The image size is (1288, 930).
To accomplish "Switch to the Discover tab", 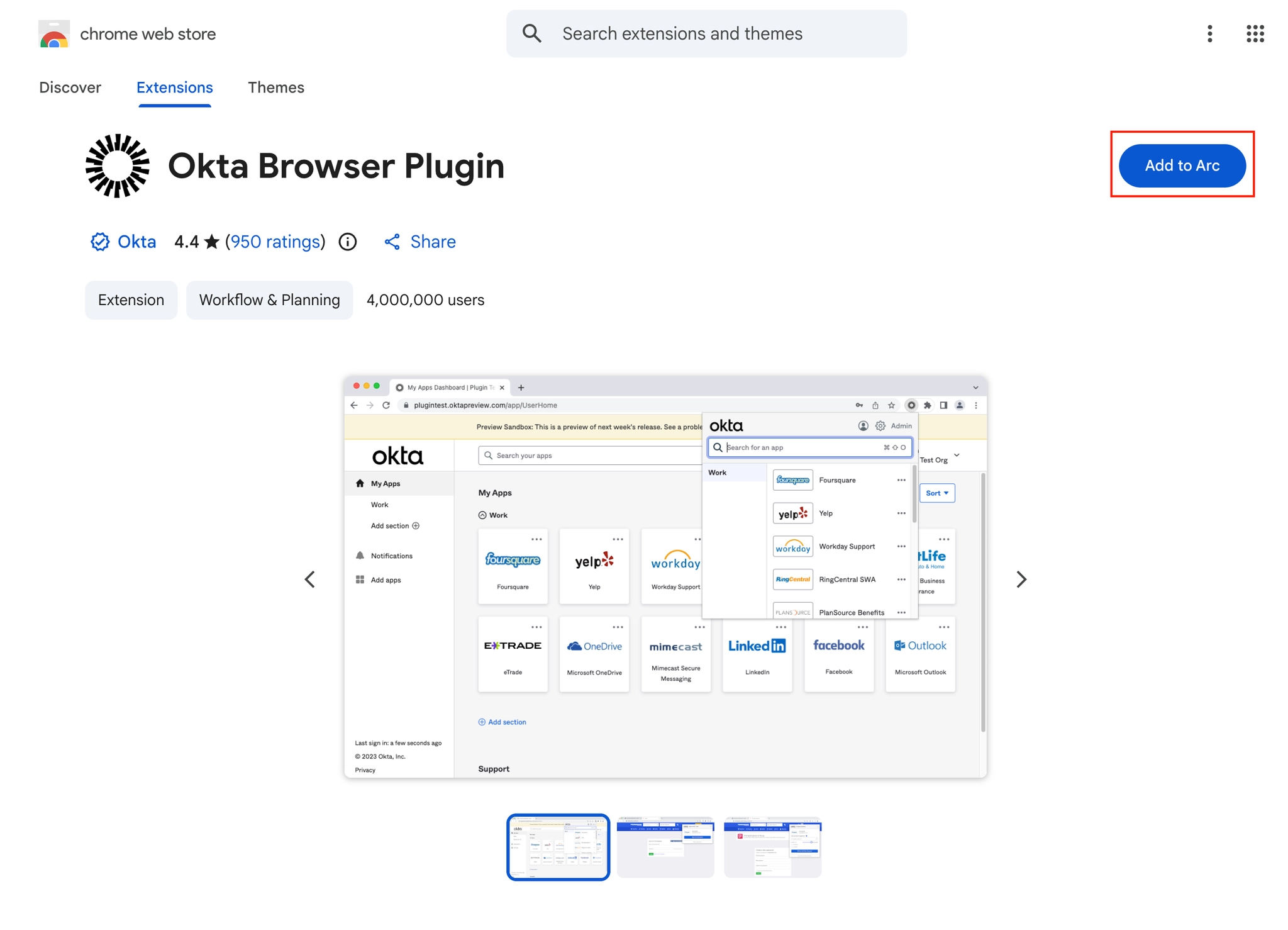I will pos(70,87).
